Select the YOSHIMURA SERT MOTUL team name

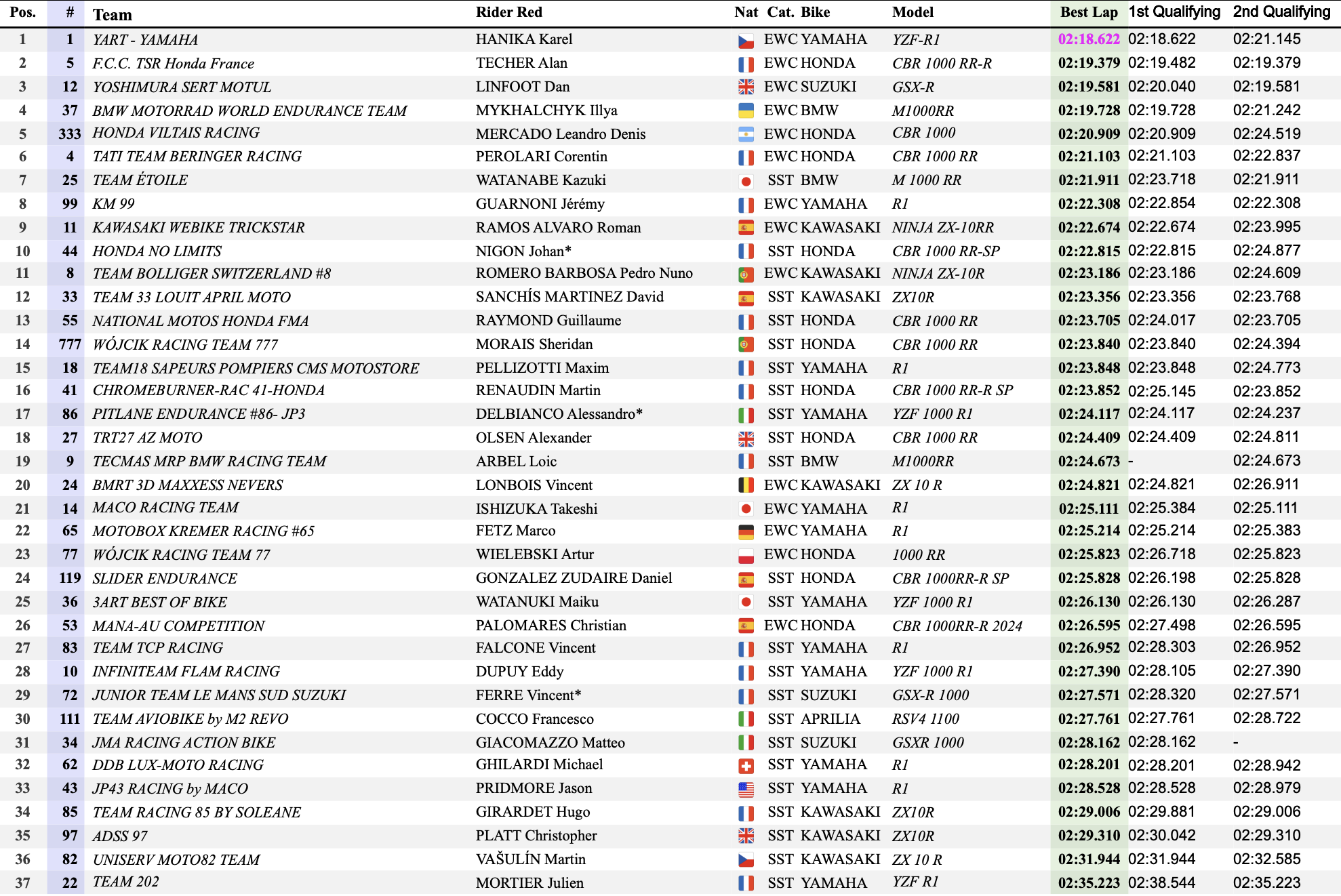point(182,87)
